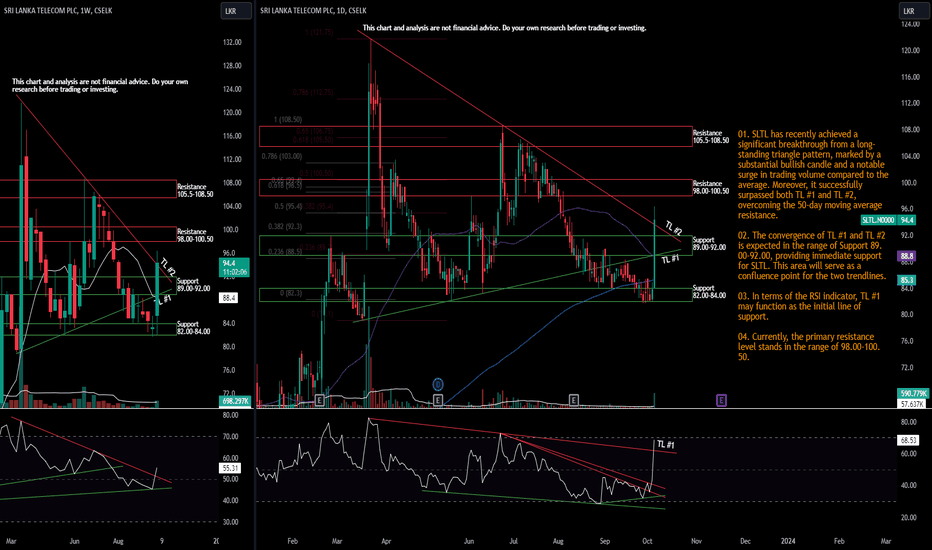The image size is (932, 550).
Task: Select note 03 about the RSI indicator
Action: coord(809,306)
